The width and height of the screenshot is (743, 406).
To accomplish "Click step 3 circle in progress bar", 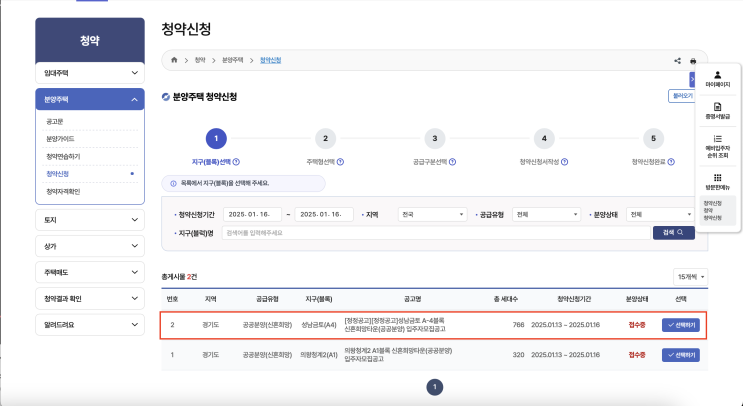I will click(x=435, y=138).
